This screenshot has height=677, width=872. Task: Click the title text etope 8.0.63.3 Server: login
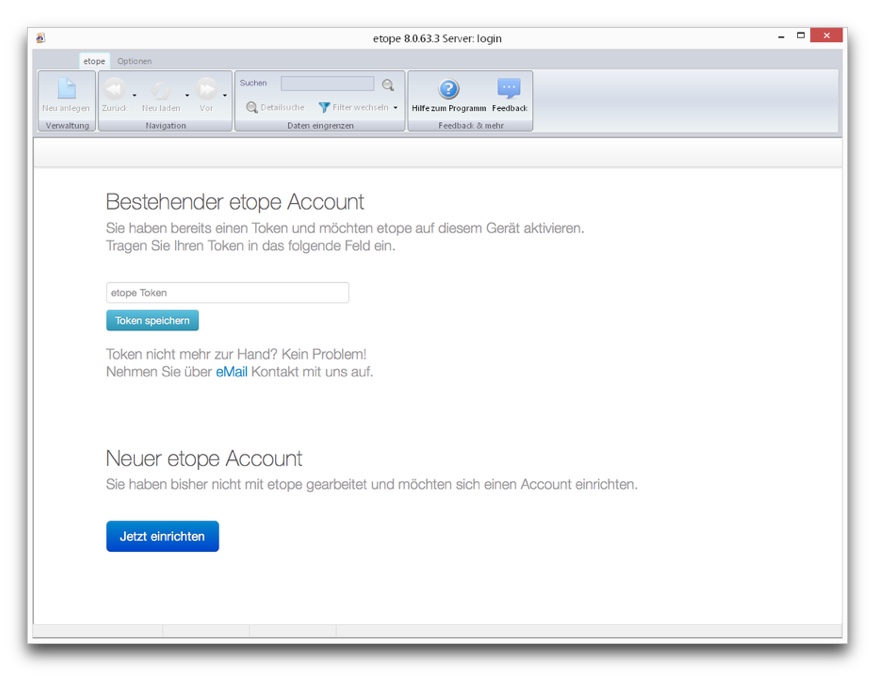click(x=437, y=38)
